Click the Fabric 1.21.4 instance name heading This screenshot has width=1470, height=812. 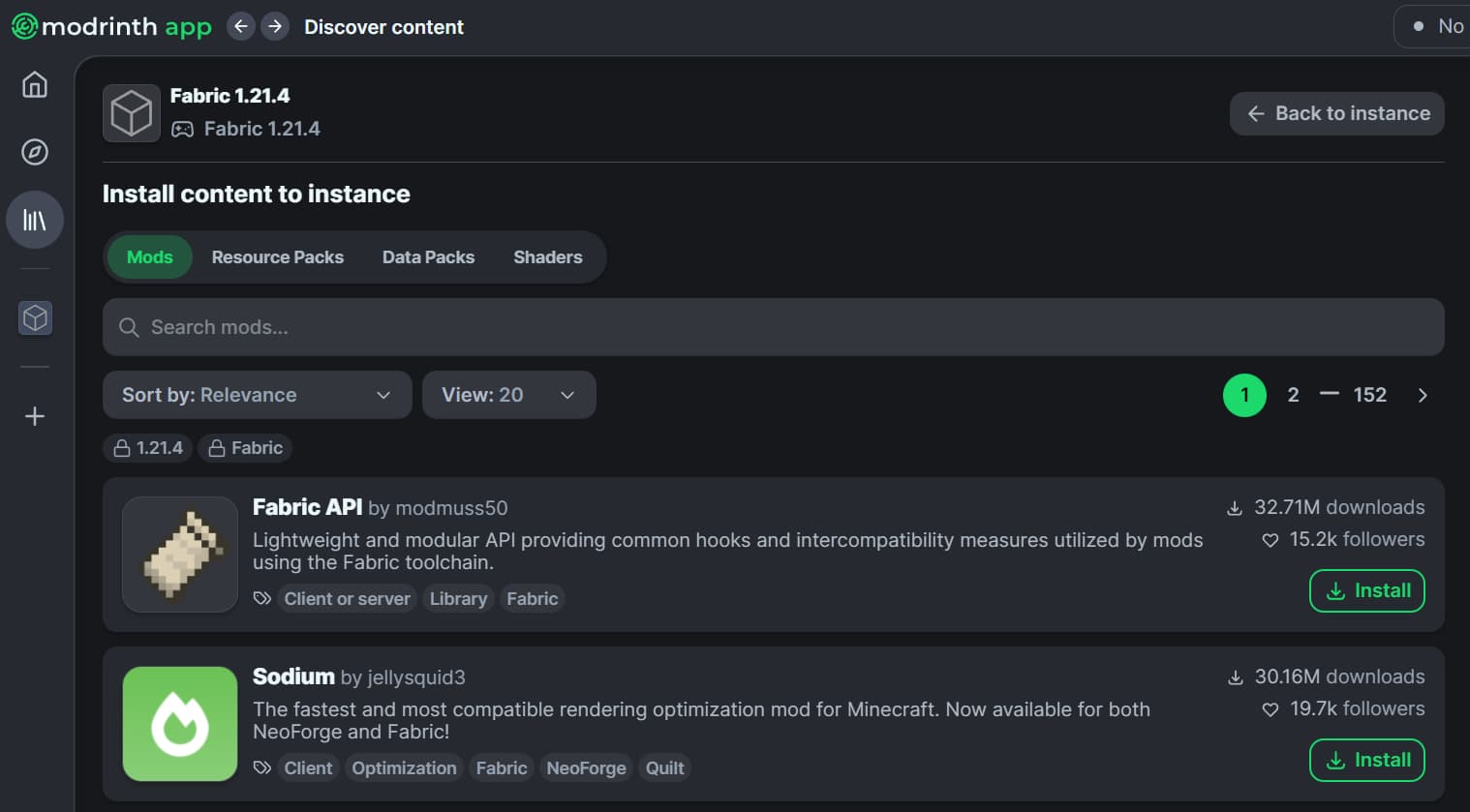coord(230,96)
